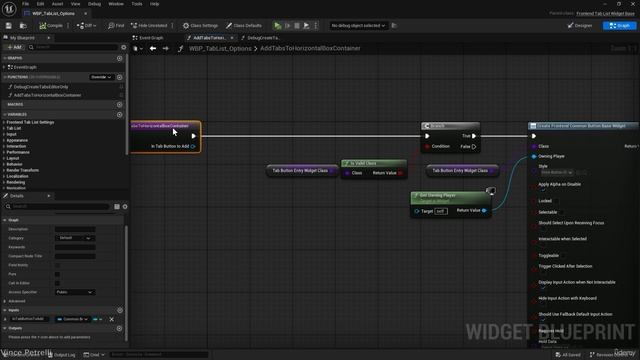The width and height of the screenshot is (640, 360).
Task: Stop the play session
Action: (297, 26)
